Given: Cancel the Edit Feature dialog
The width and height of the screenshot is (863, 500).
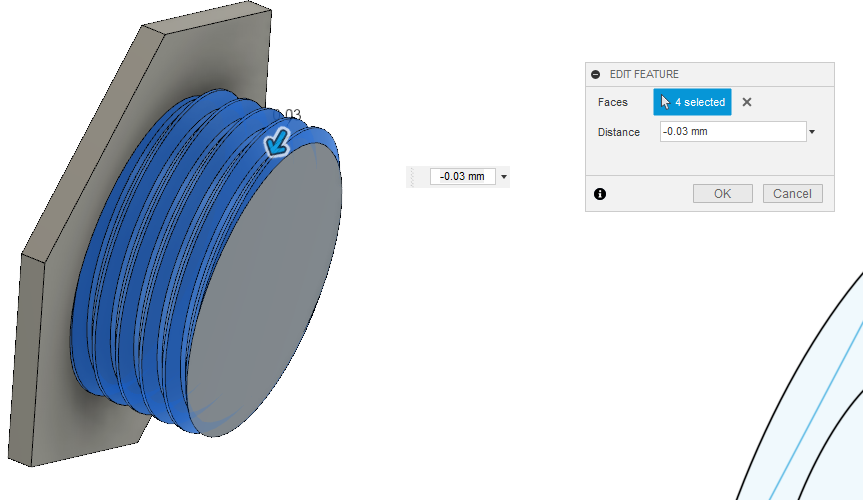Looking at the screenshot, I should (x=792, y=194).
